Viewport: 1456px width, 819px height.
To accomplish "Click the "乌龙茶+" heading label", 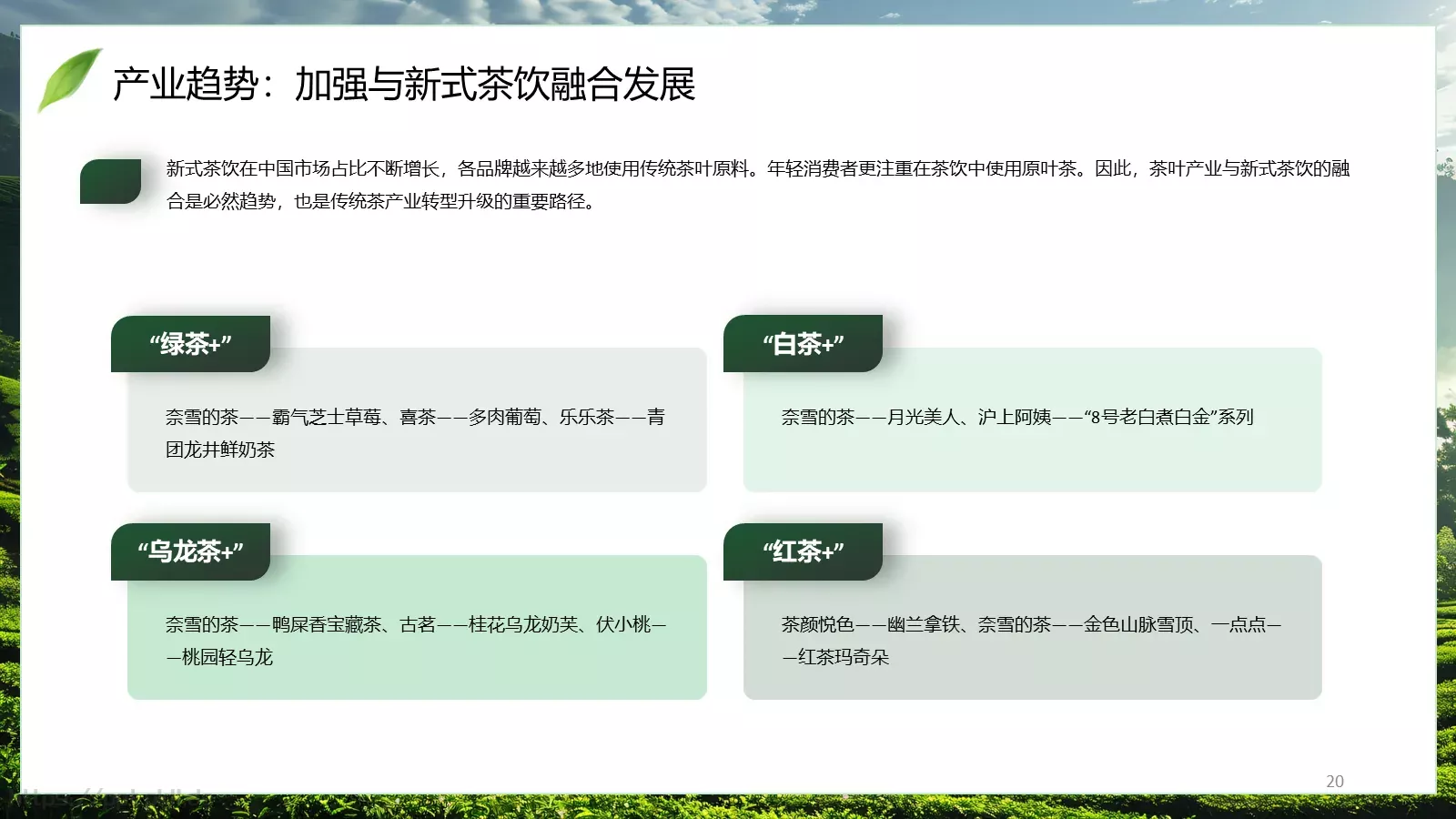I will (x=190, y=551).
